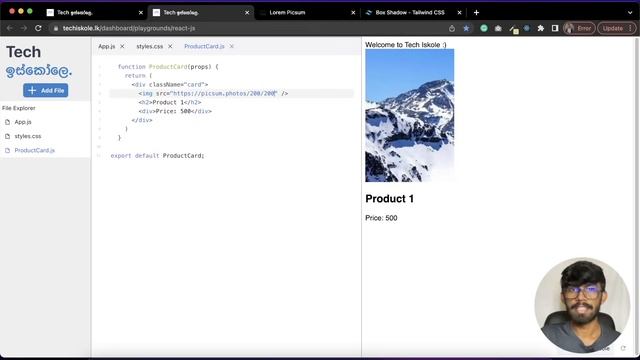640x360 pixels.
Task: Switch to the Lorem Picsum browser tab
Action: point(306,13)
